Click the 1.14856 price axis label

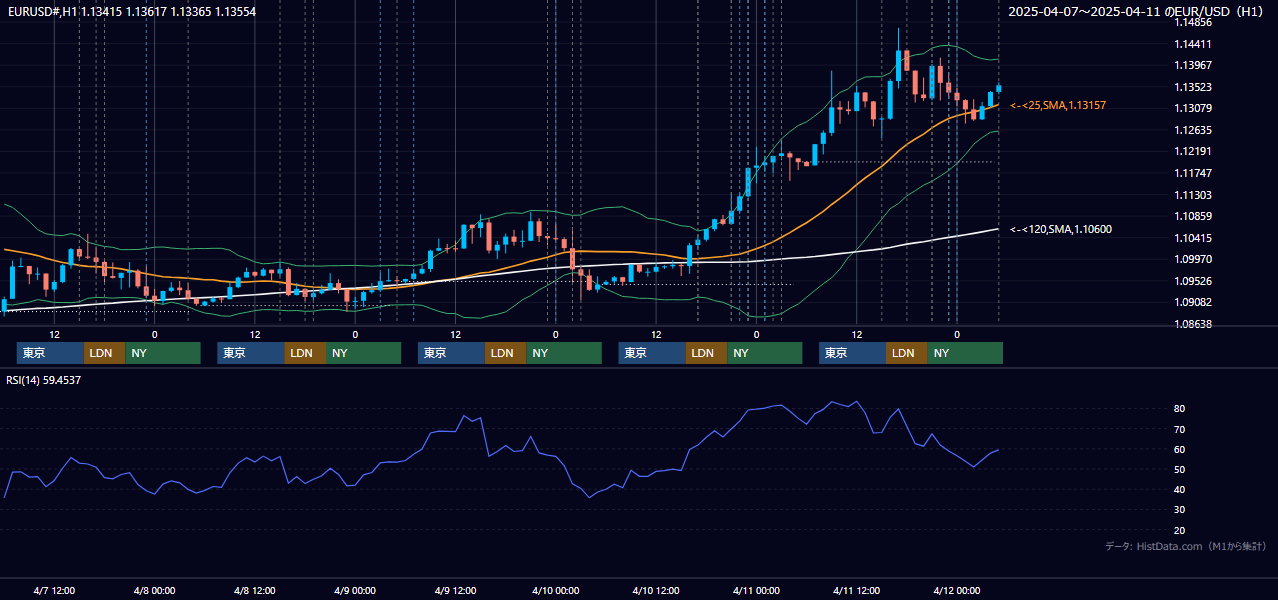[1193, 22]
